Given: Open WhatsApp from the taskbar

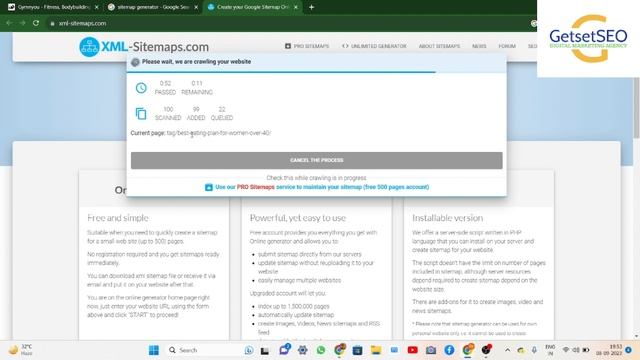Looking at the screenshot, I should [x=321, y=350].
